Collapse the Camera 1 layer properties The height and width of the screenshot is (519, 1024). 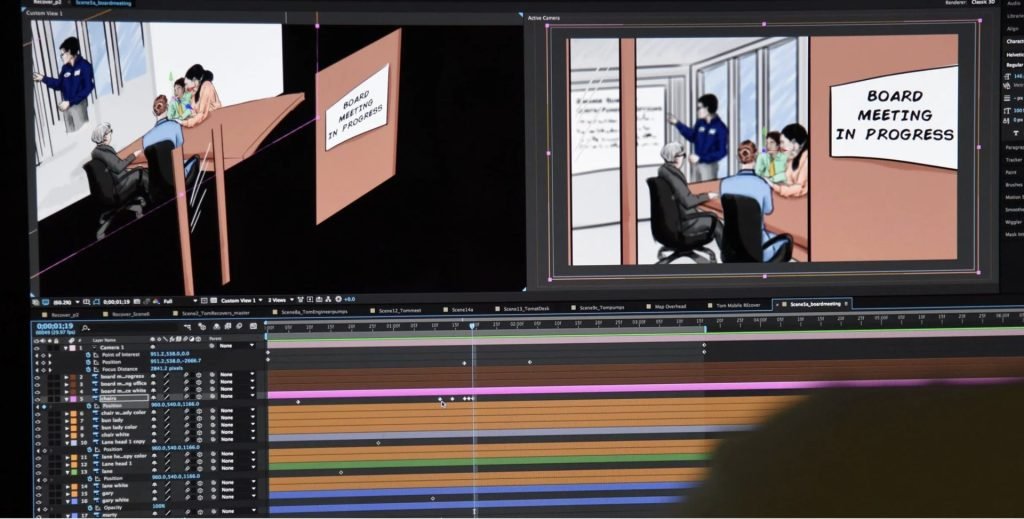tap(66, 348)
